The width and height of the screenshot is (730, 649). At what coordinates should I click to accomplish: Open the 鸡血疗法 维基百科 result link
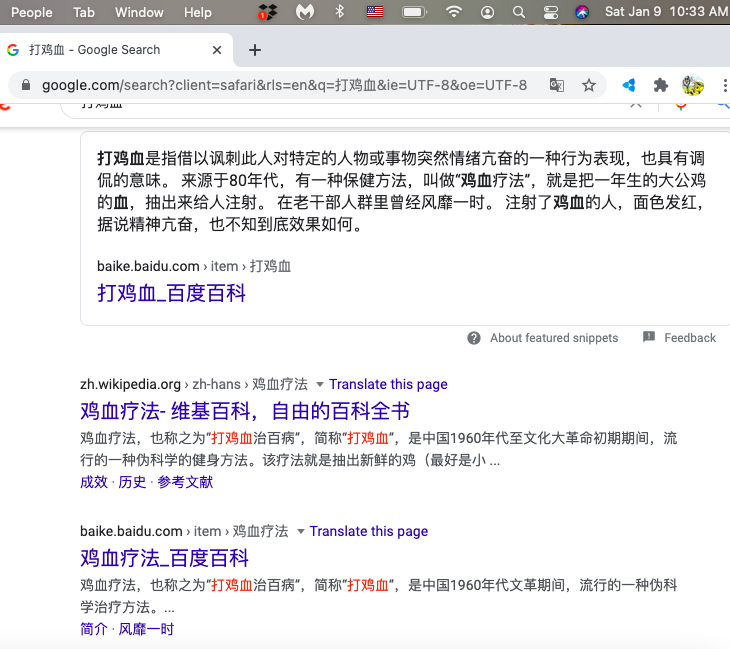tap(245, 411)
